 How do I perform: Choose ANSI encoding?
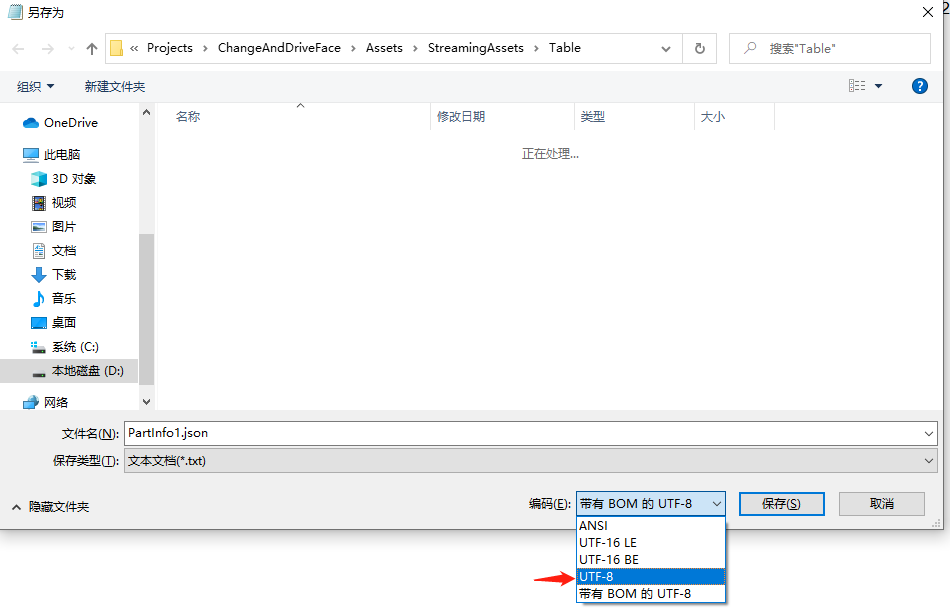(x=651, y=526)
